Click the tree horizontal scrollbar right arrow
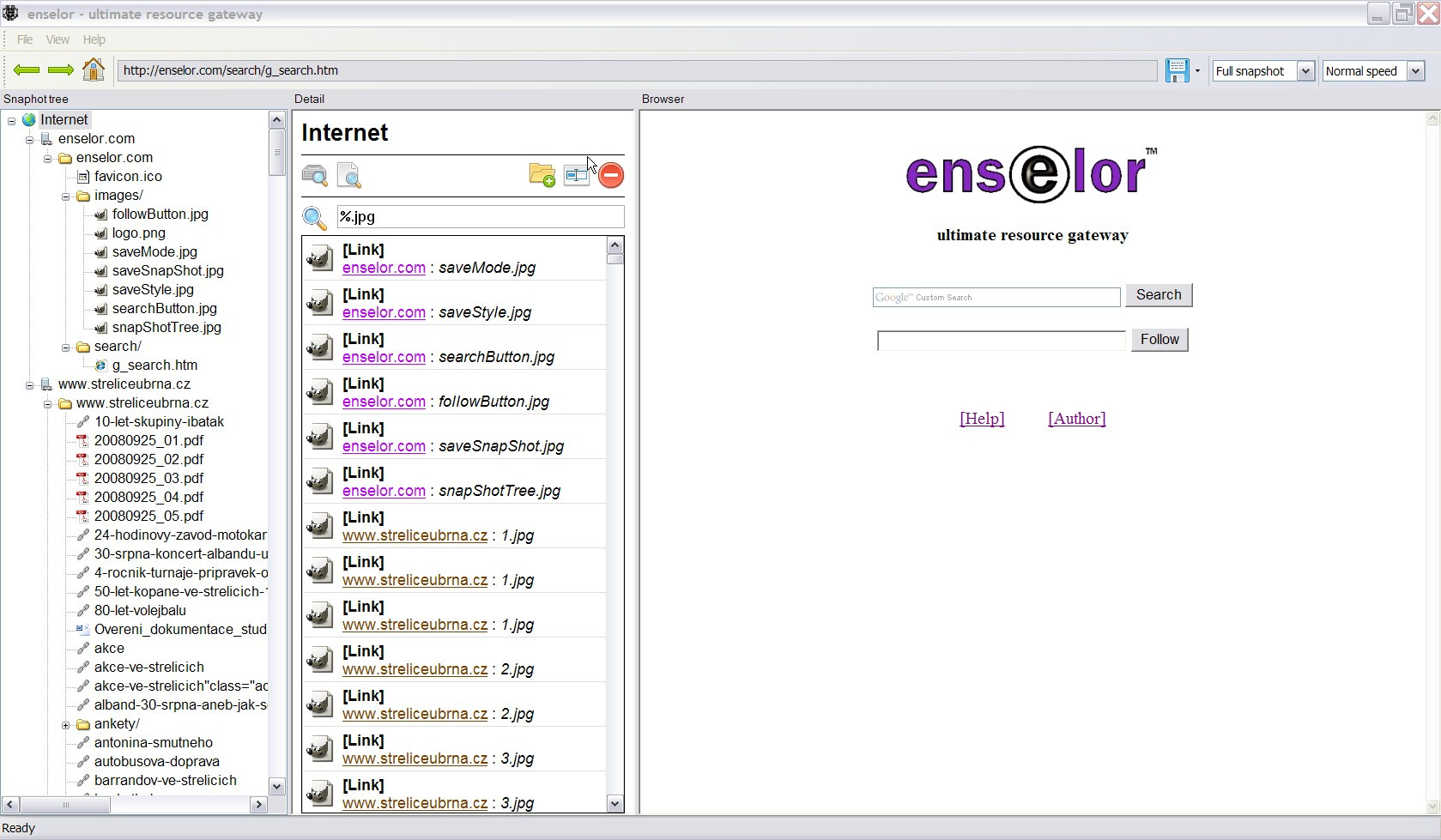The image size is (1441, 840). point(258,805)
